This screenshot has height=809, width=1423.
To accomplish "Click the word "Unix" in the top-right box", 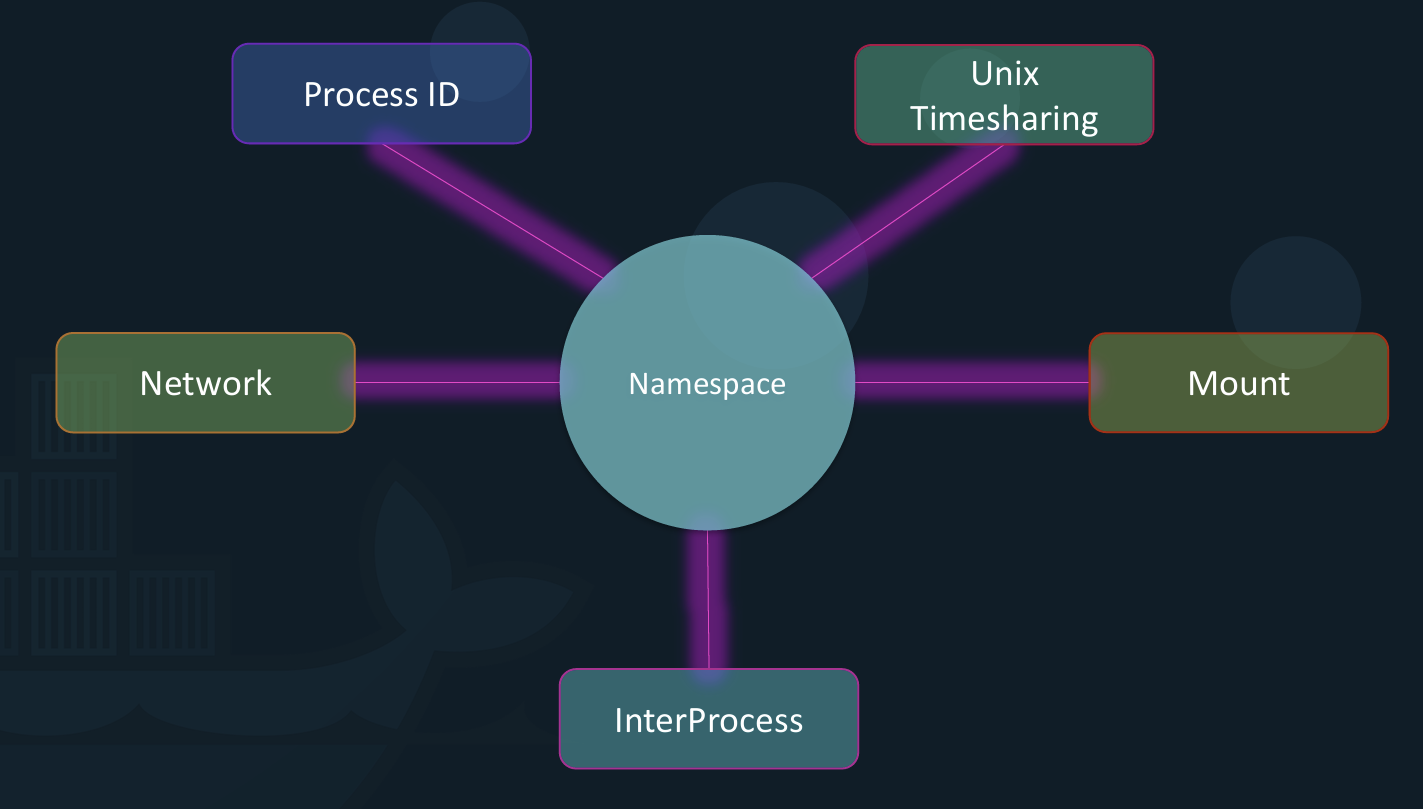I will pyautogui.click(x=1005, y=74).
